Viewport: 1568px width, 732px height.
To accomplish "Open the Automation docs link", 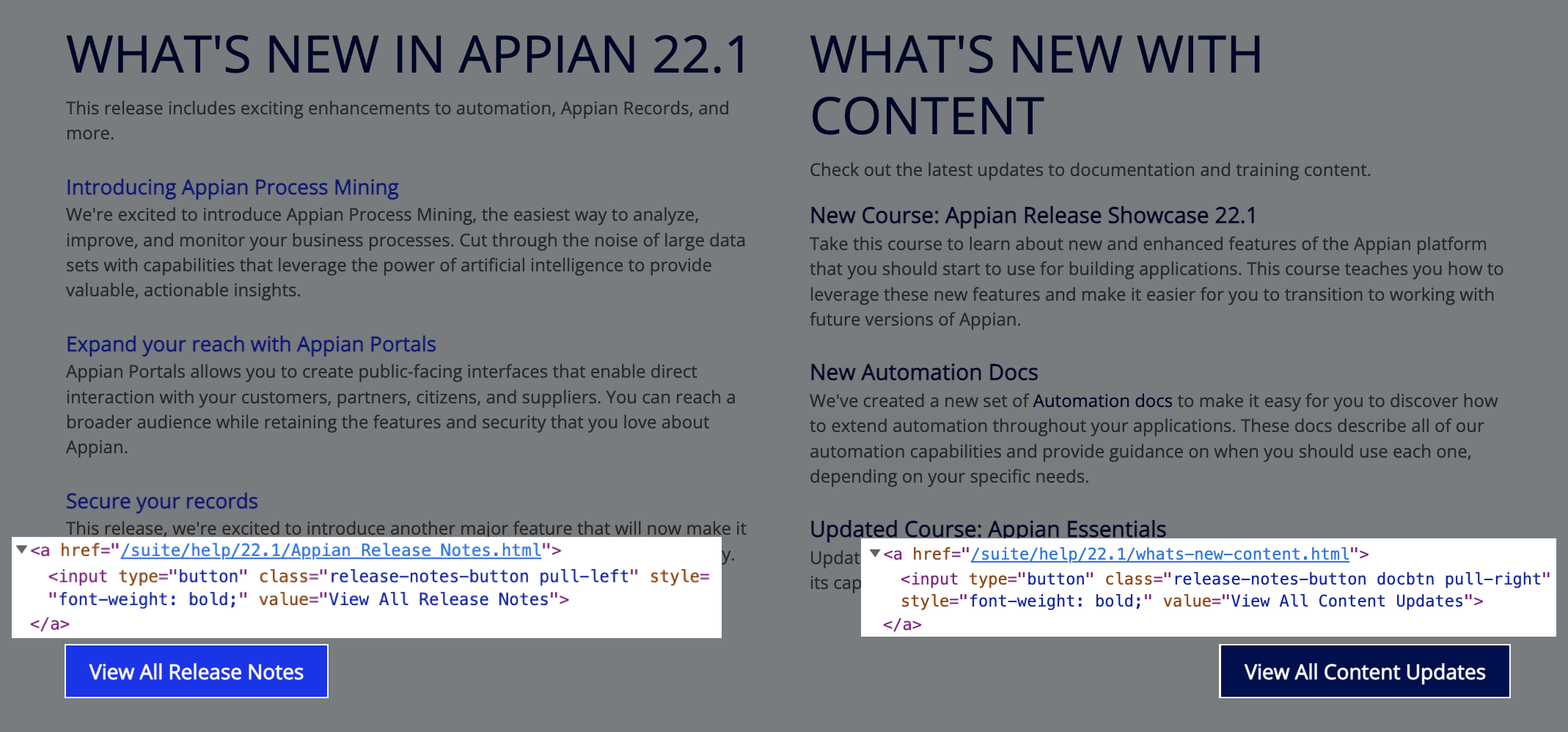I will 1101,400.
